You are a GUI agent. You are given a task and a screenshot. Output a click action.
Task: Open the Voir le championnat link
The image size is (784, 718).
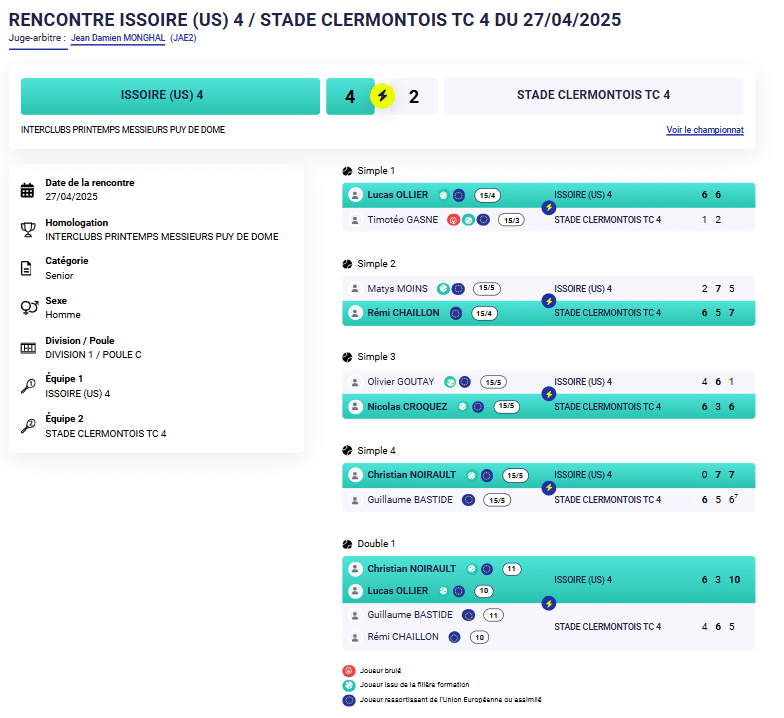pyautogui.click(x=704, y=130)
